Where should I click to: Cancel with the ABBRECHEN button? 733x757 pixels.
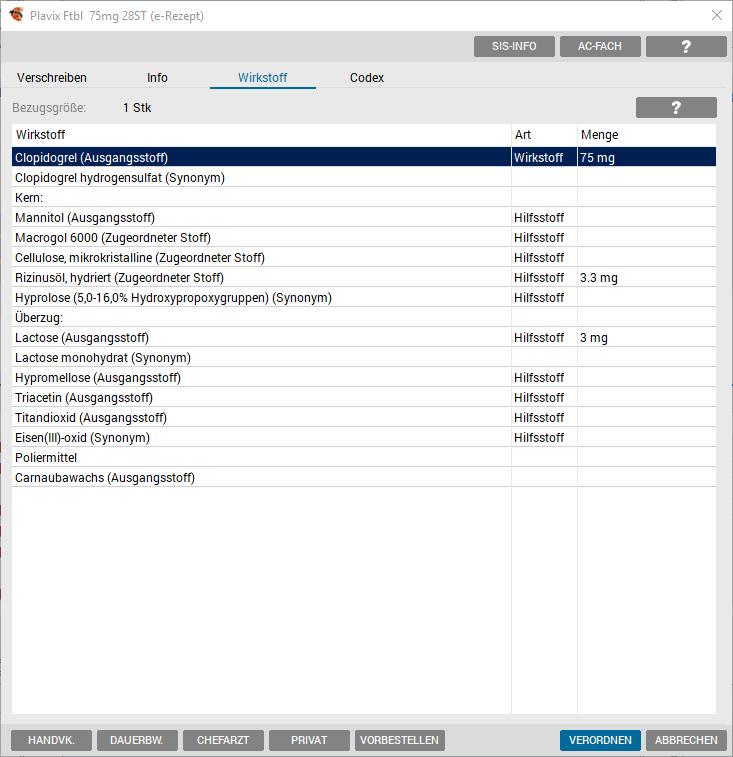tap(686, 740)
